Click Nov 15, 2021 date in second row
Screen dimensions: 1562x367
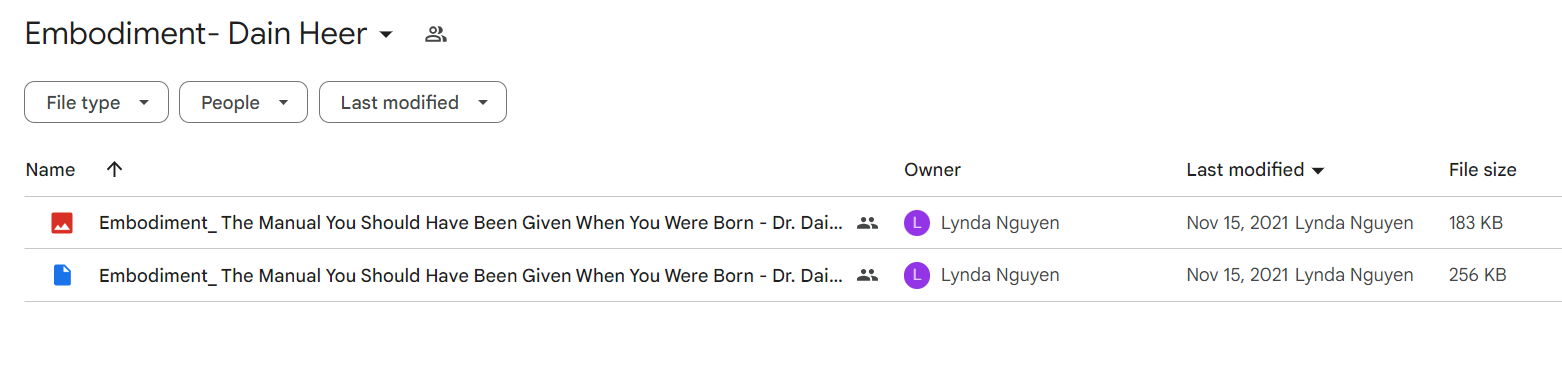pyautogui.click(x=1238, y=275)
